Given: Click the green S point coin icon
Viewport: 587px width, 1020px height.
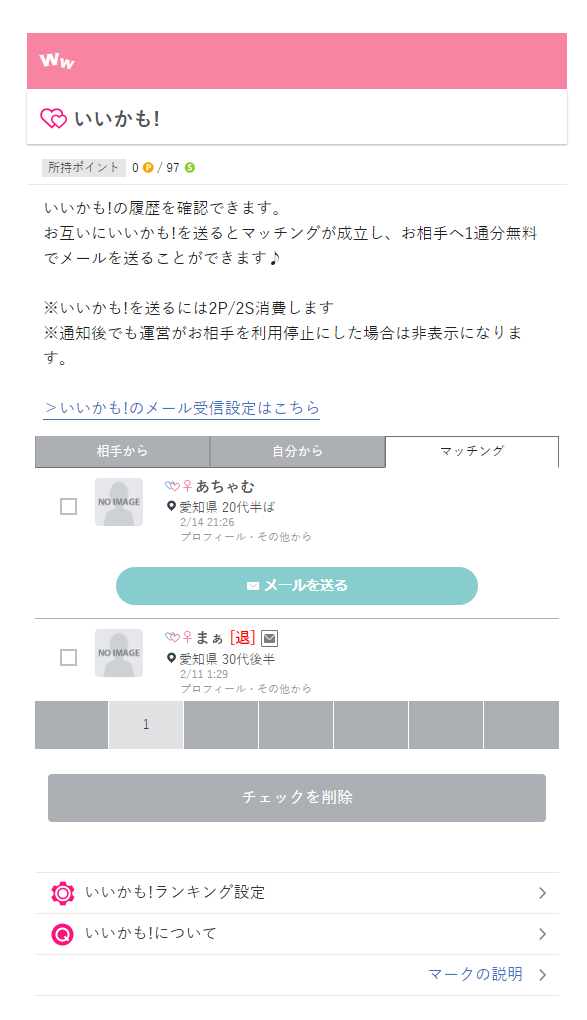Looking at the screenshot, I should [189, 168].
